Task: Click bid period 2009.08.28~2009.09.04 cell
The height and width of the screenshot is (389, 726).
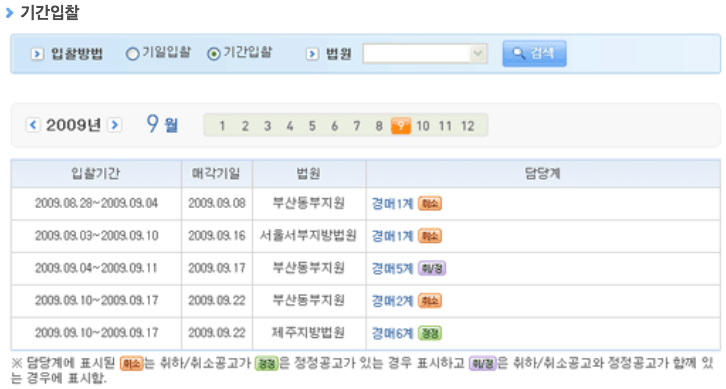Action: tap(96, 203)
